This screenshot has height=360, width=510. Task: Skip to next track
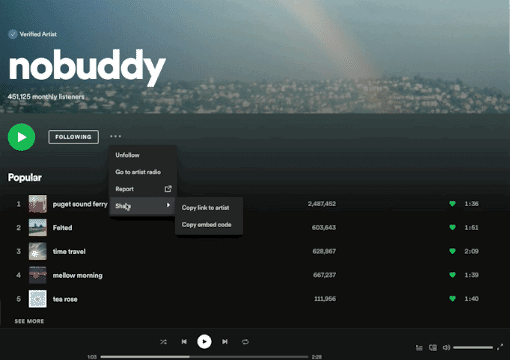(x=225, y=342)
